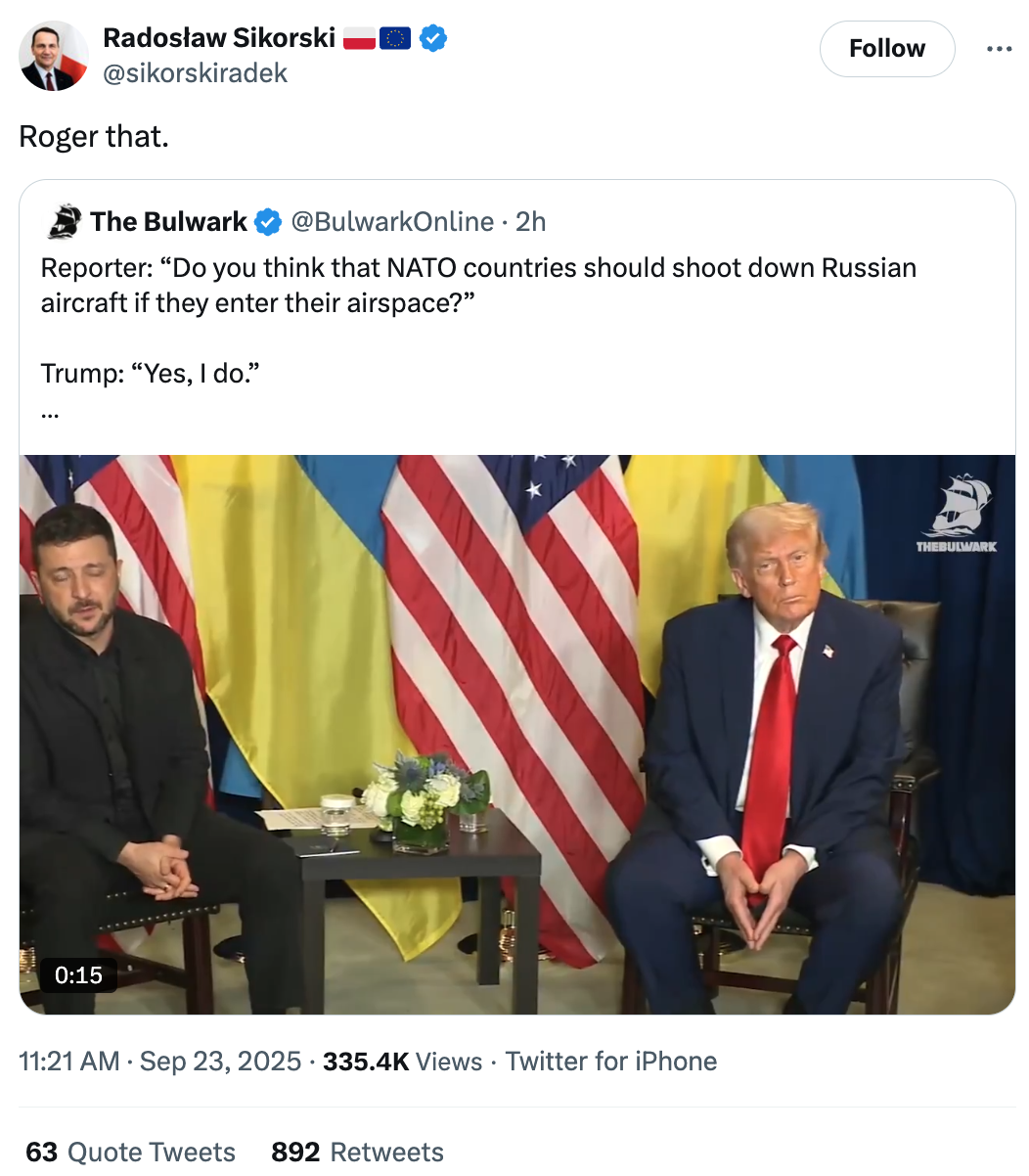Open the @sikorskiradek handle link
Viewport: 1029px width, 1176px height.
[x=196, y=73]
